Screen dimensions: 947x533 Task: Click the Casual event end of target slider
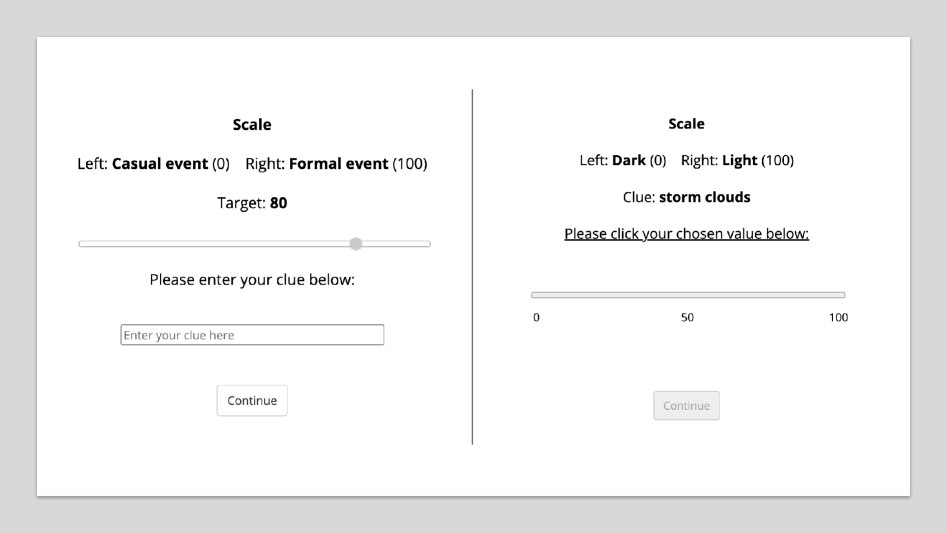[x=84, y=244]
